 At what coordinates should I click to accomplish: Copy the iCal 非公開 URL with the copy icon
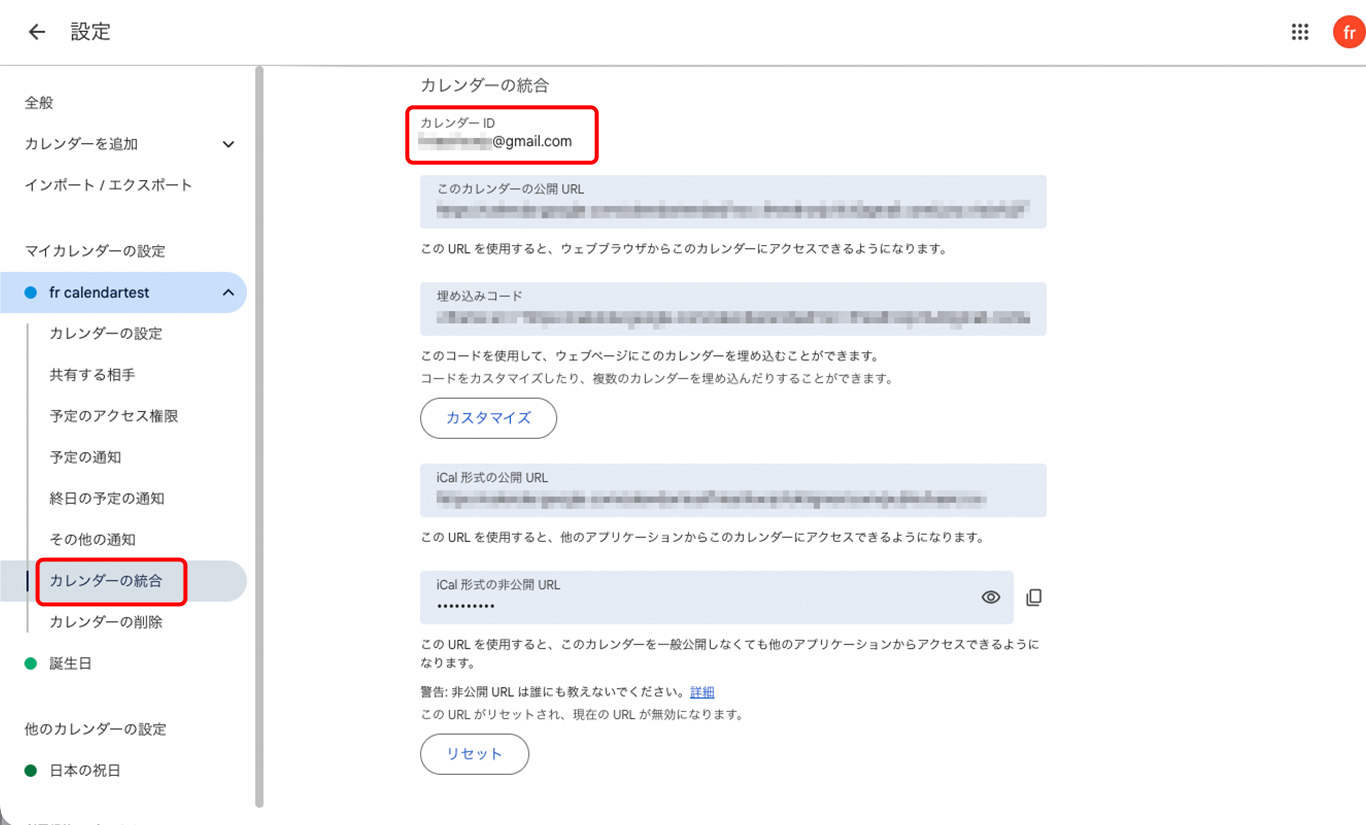point(1034,597)
